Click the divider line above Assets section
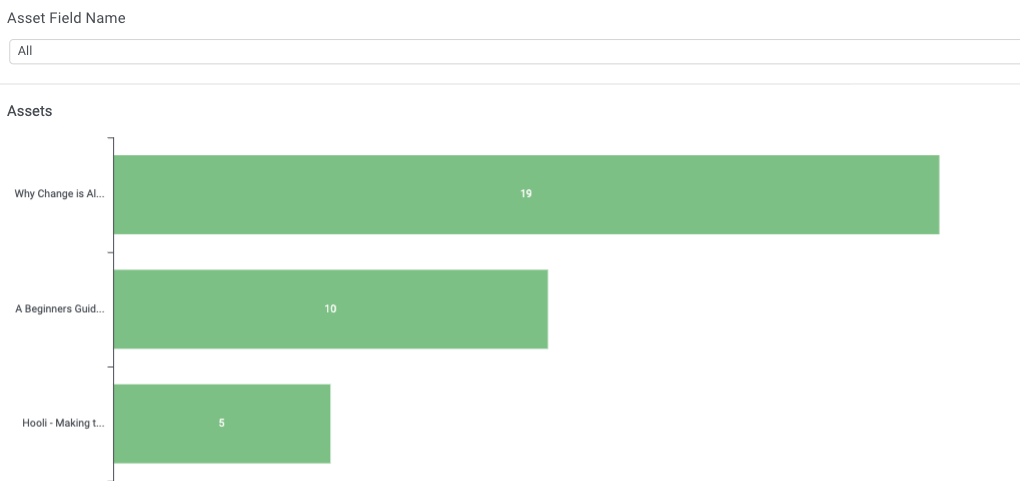Image resolution: width=1020 pixels, height=481 pixels. click(x=510, y=84)
